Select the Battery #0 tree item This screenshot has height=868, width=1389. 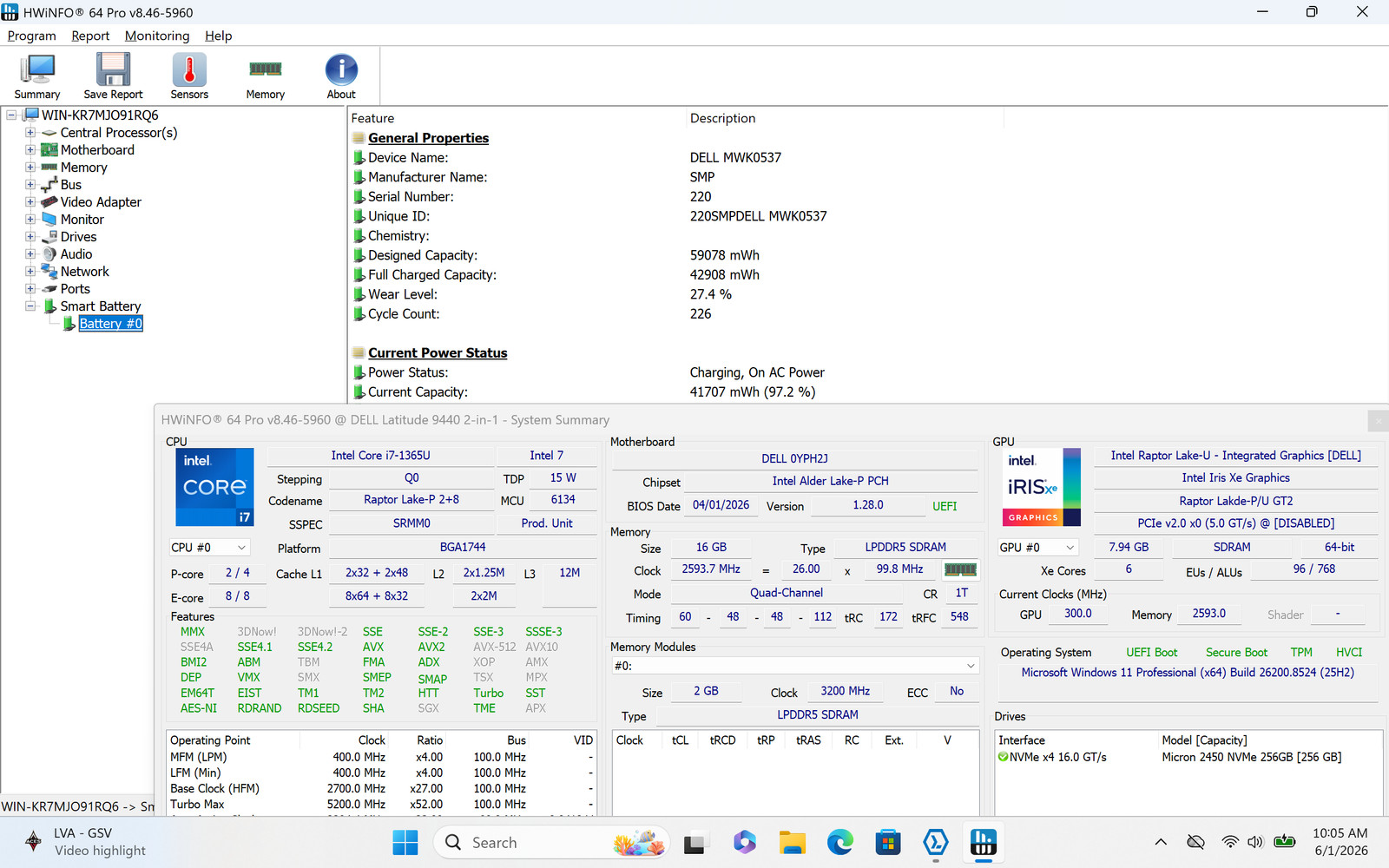pyautogui.click(x=111, y=324)
